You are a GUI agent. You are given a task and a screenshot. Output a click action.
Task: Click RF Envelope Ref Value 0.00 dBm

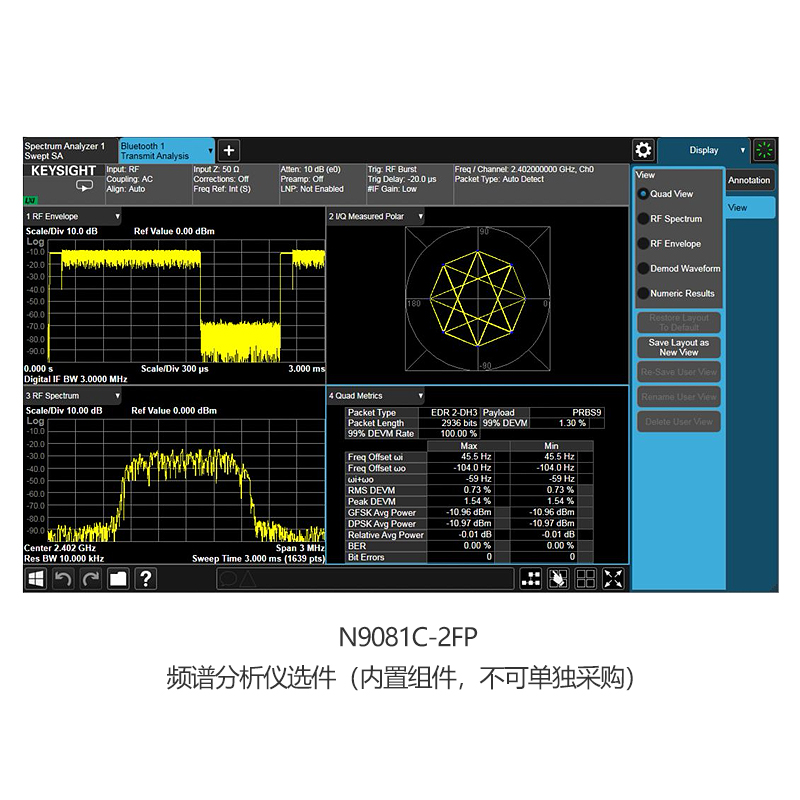coord(174,231)
